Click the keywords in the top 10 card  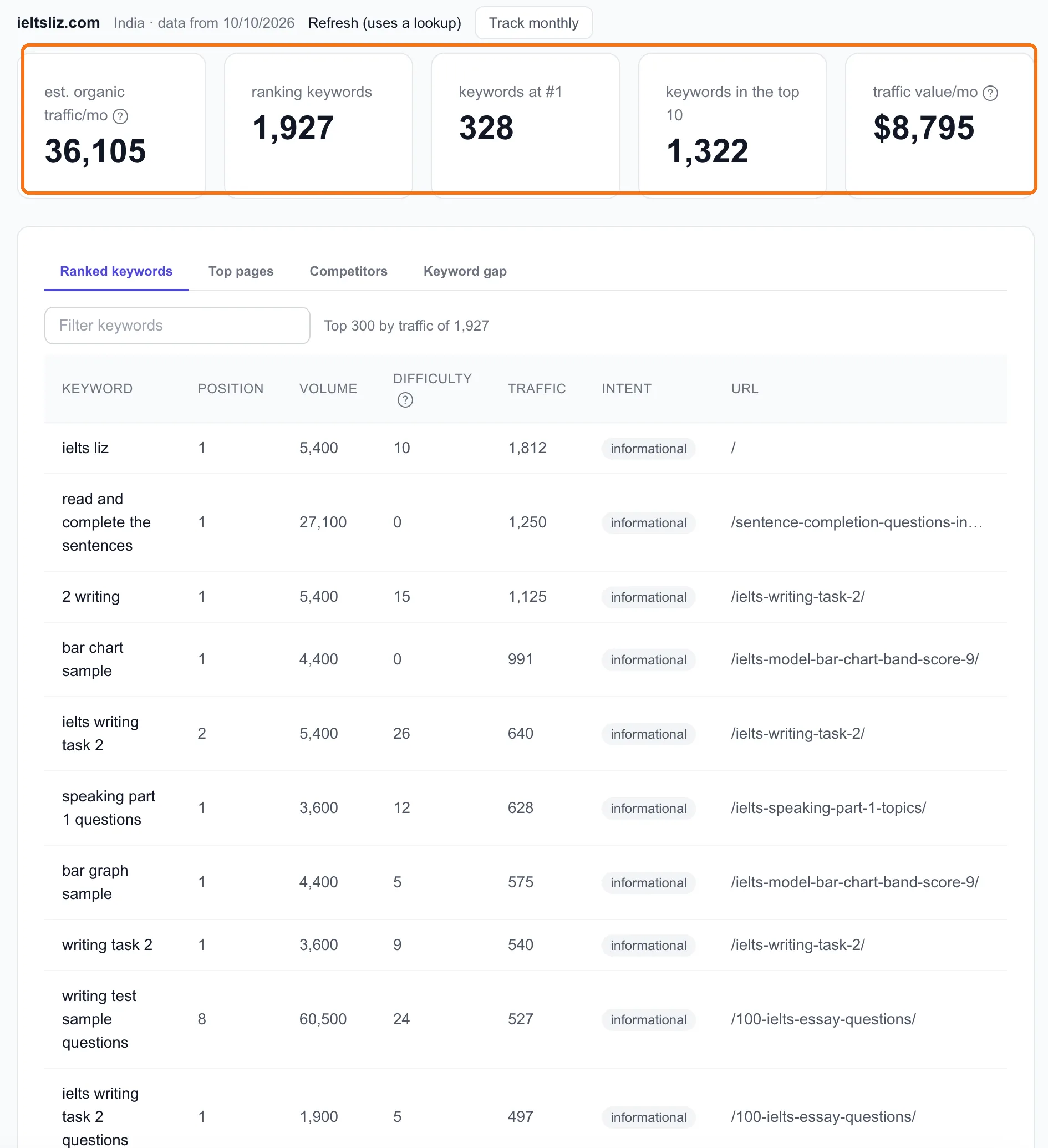click(x=732, y=125)
